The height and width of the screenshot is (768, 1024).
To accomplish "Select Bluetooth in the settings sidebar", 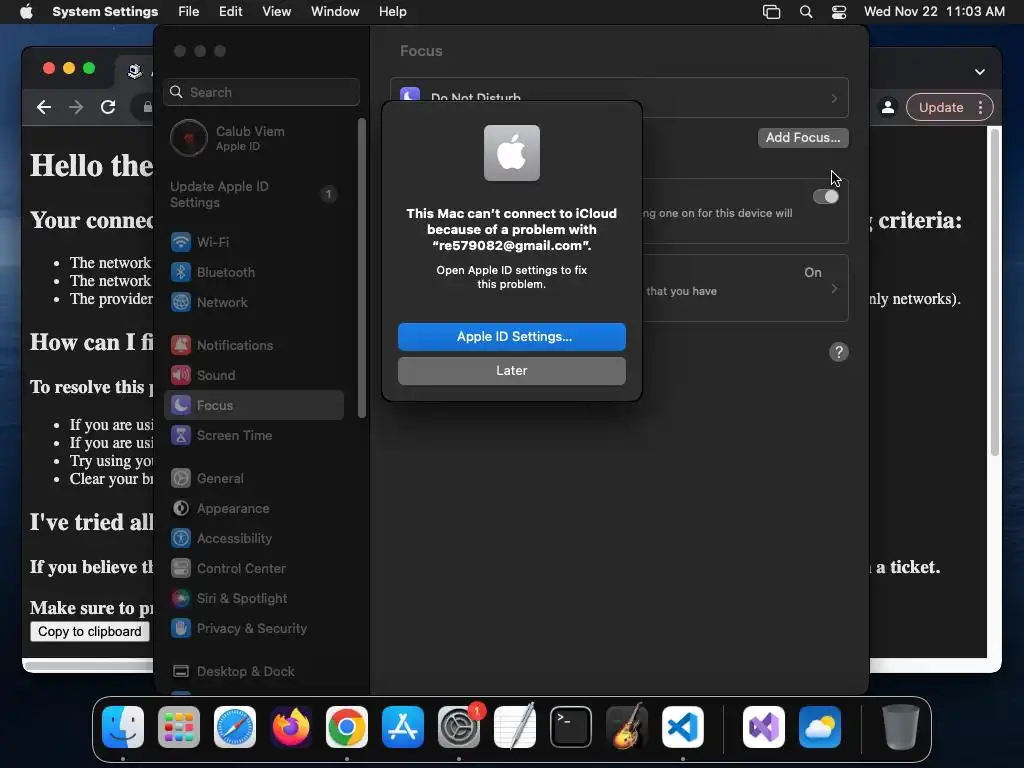I will click(253, 272).
